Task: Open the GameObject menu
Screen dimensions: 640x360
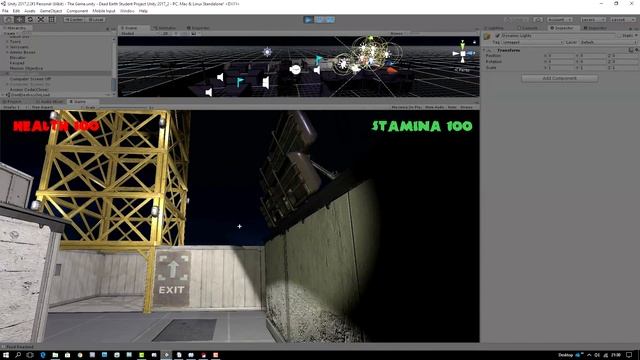Action: (51, 11)
